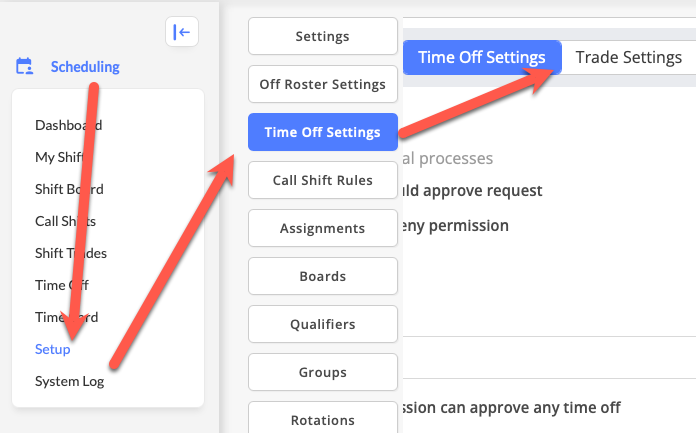Image resolution: width=696 pixels, height=433 pixels.
Task: Click the Settings setup button
Action: pyautogui.click(x=322, y=37)
